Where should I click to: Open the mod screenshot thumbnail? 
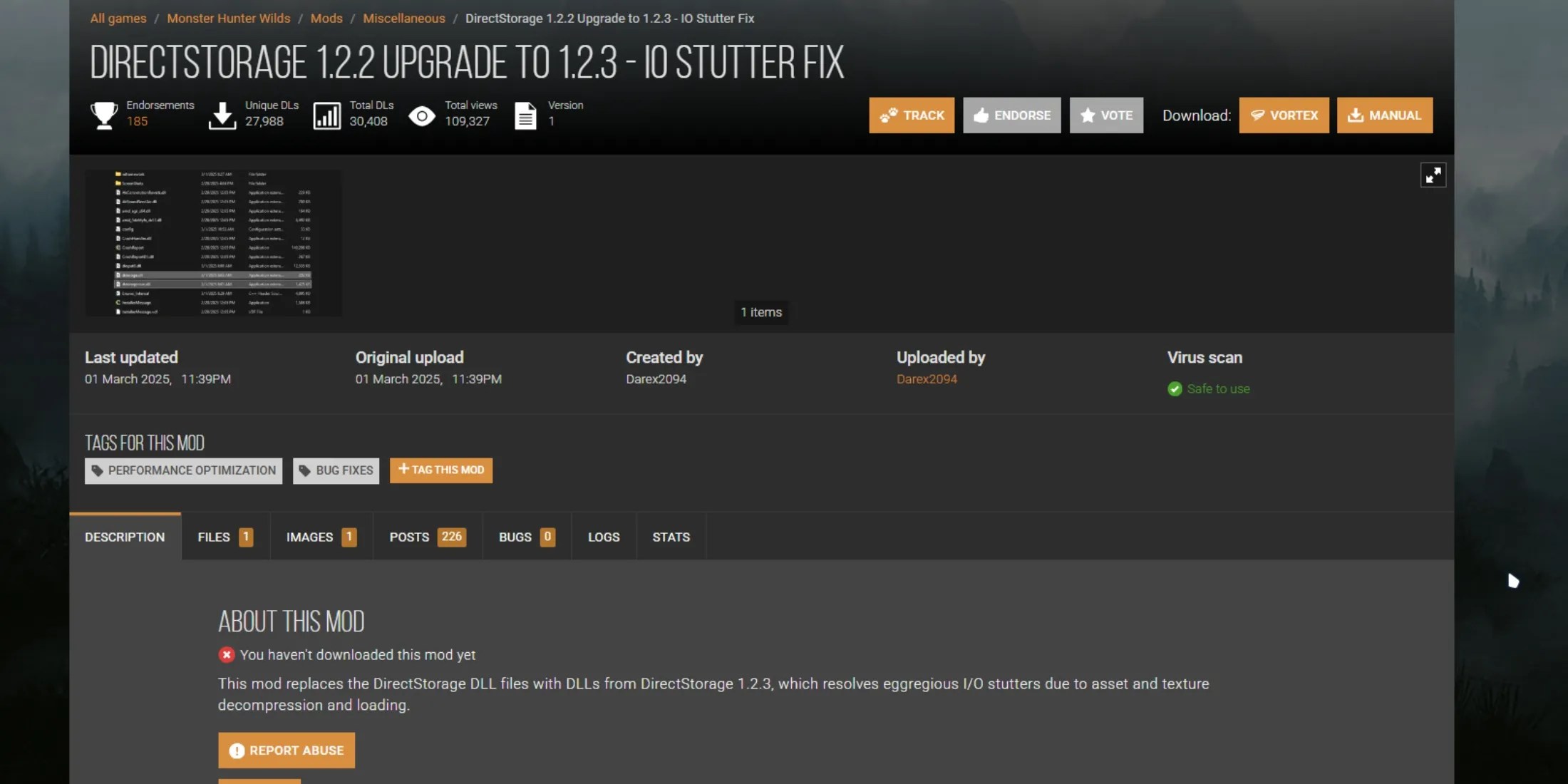coord(213,243)
